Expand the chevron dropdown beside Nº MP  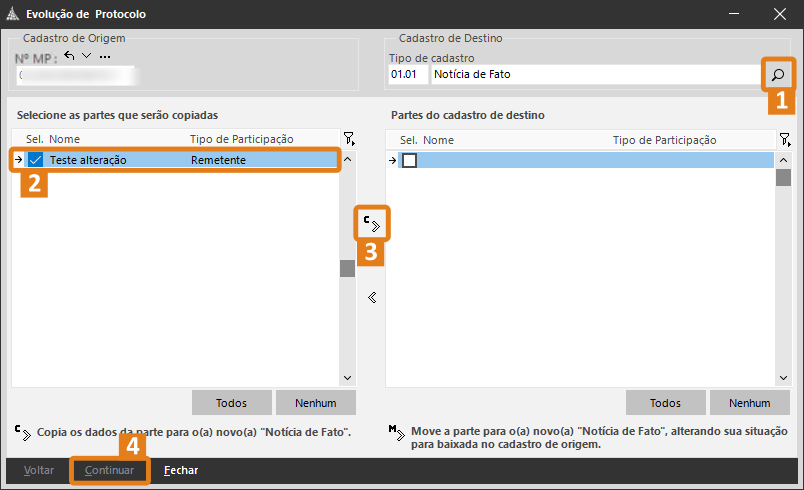point(86,55)
